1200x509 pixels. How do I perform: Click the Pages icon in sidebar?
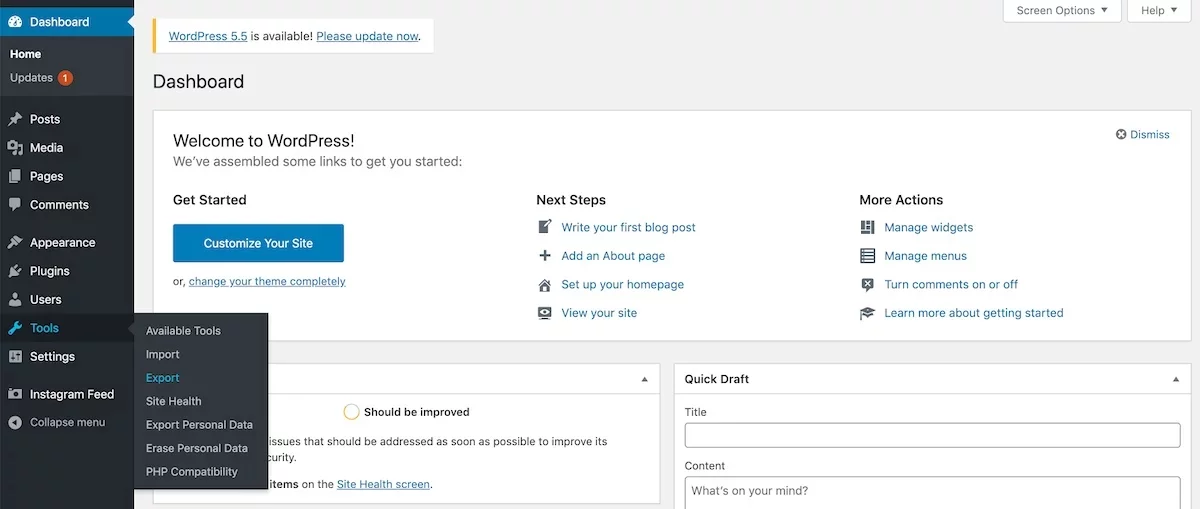15,176
